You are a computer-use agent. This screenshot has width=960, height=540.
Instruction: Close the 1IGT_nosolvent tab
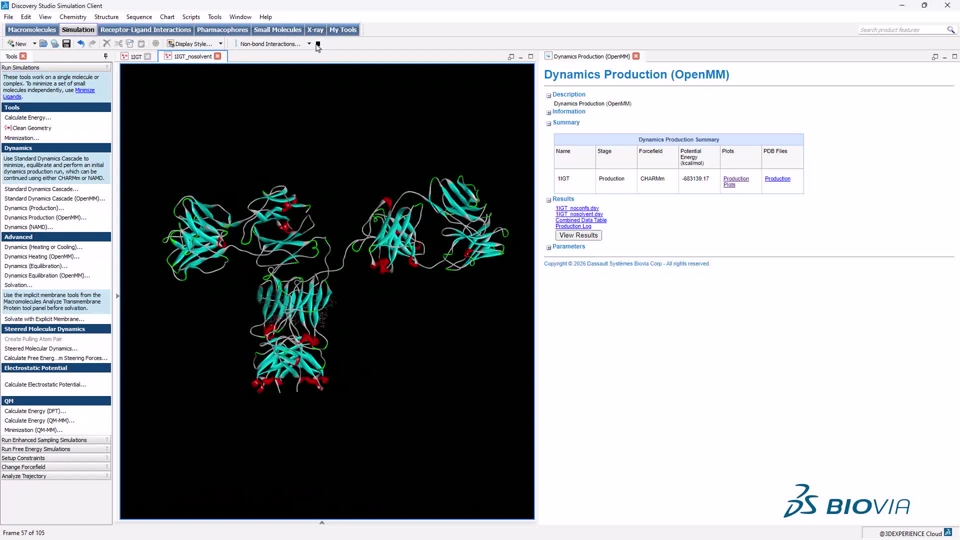pos(217,56)
